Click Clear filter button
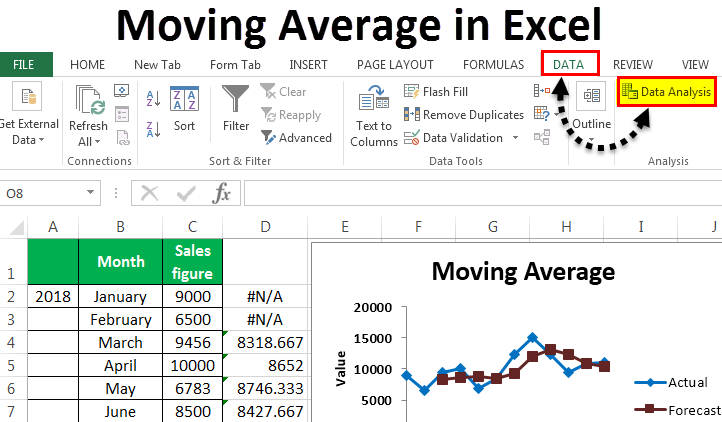 coord(283,92)
